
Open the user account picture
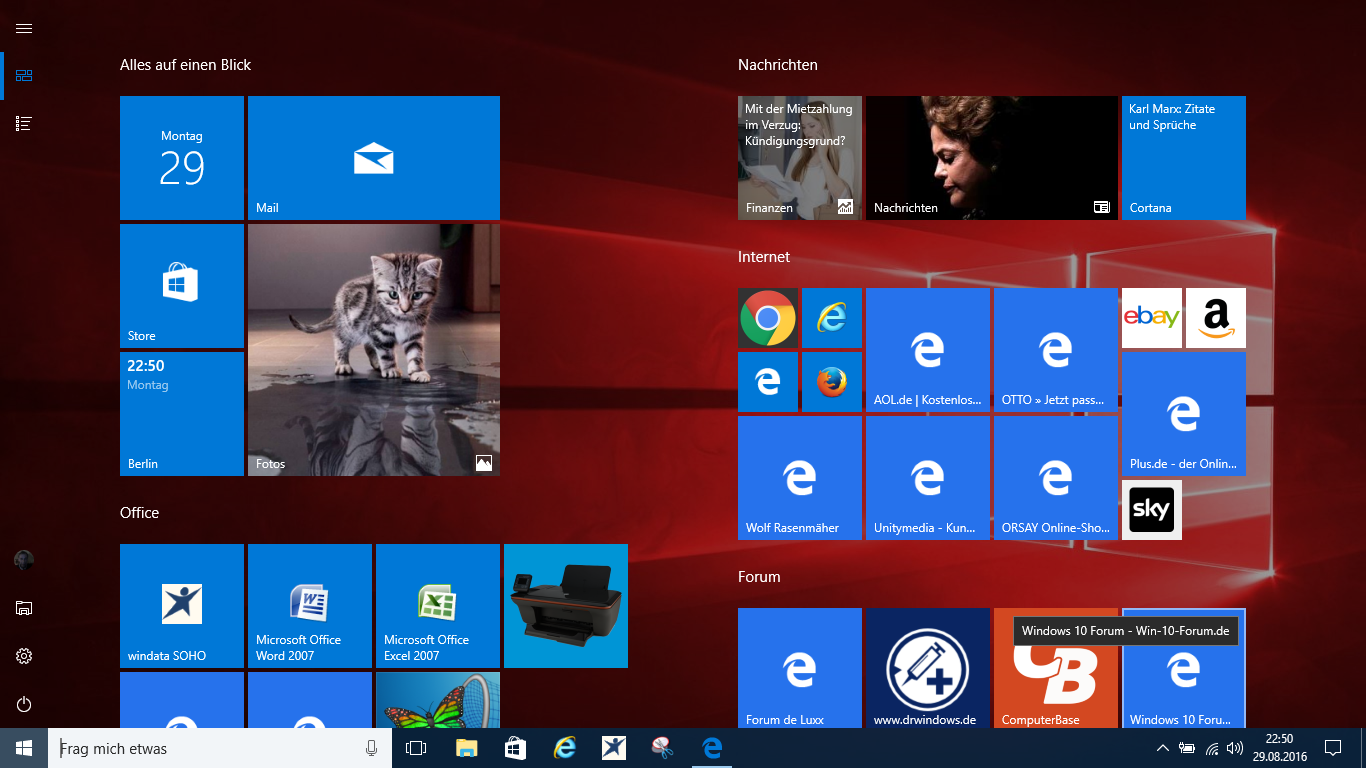pyautogui.click(x=24, y=560)
